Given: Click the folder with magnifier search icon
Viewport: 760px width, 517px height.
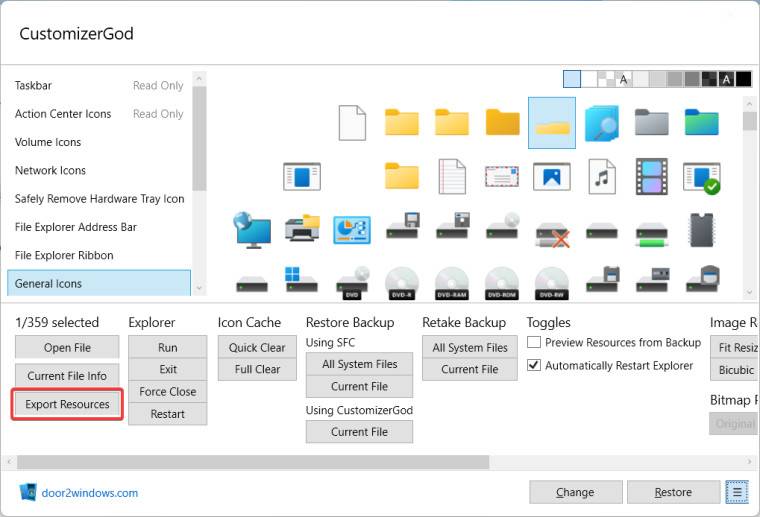Looking at the screenshot, I should 602,123.
